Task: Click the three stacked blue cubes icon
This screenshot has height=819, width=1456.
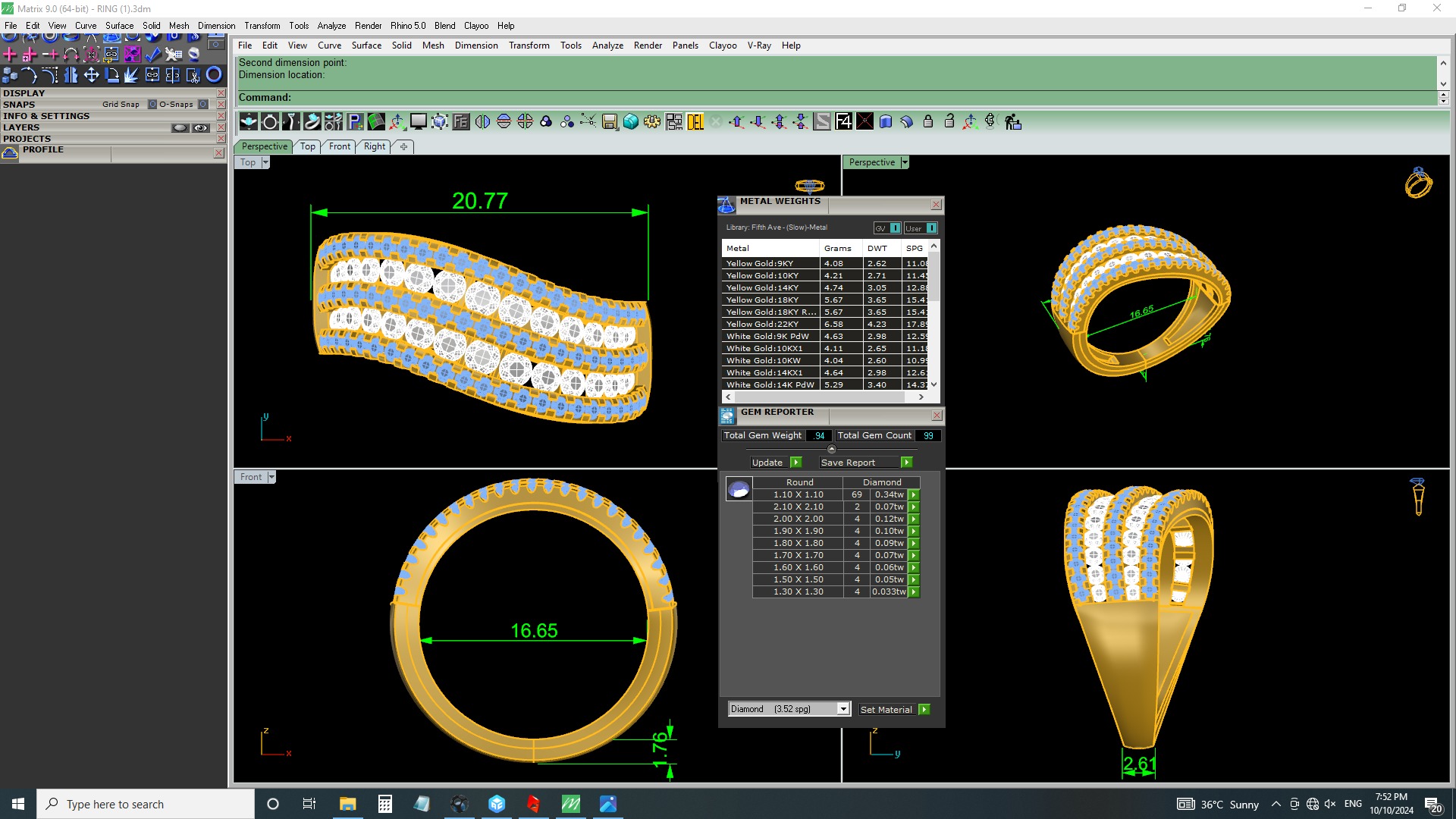Action: [10, 75]
